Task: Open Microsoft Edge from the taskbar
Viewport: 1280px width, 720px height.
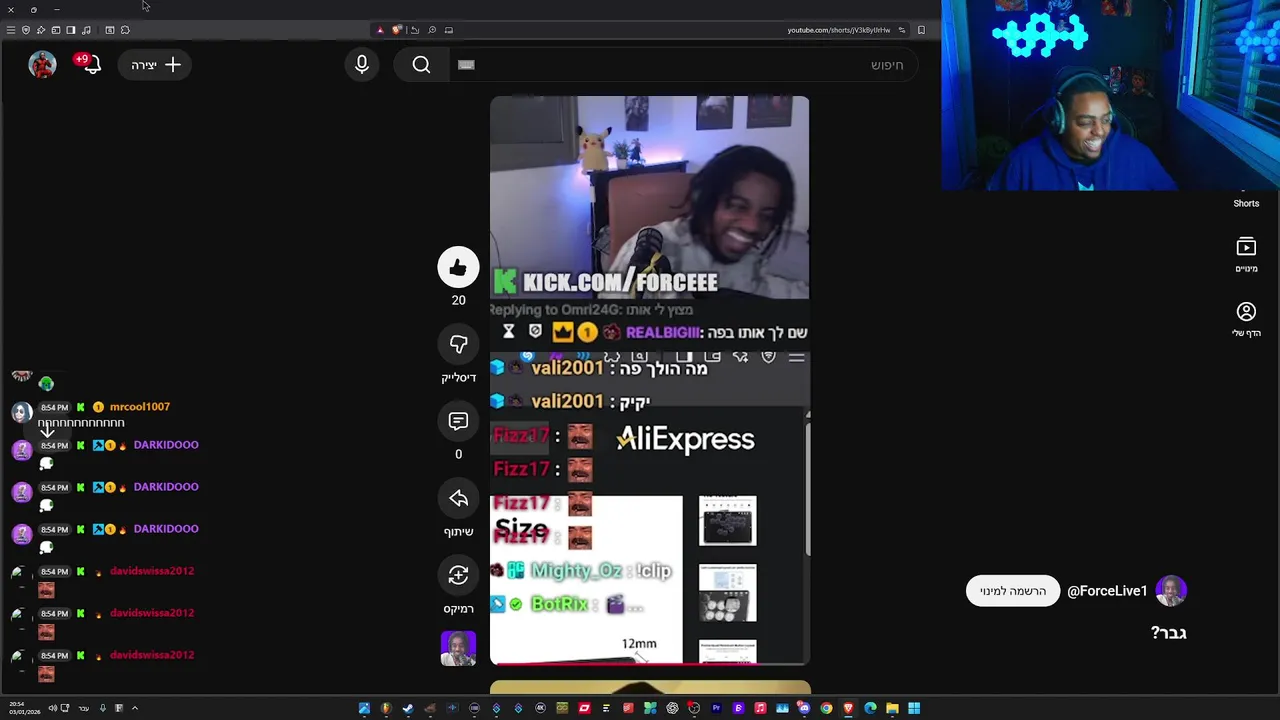Action: (870, 708)
